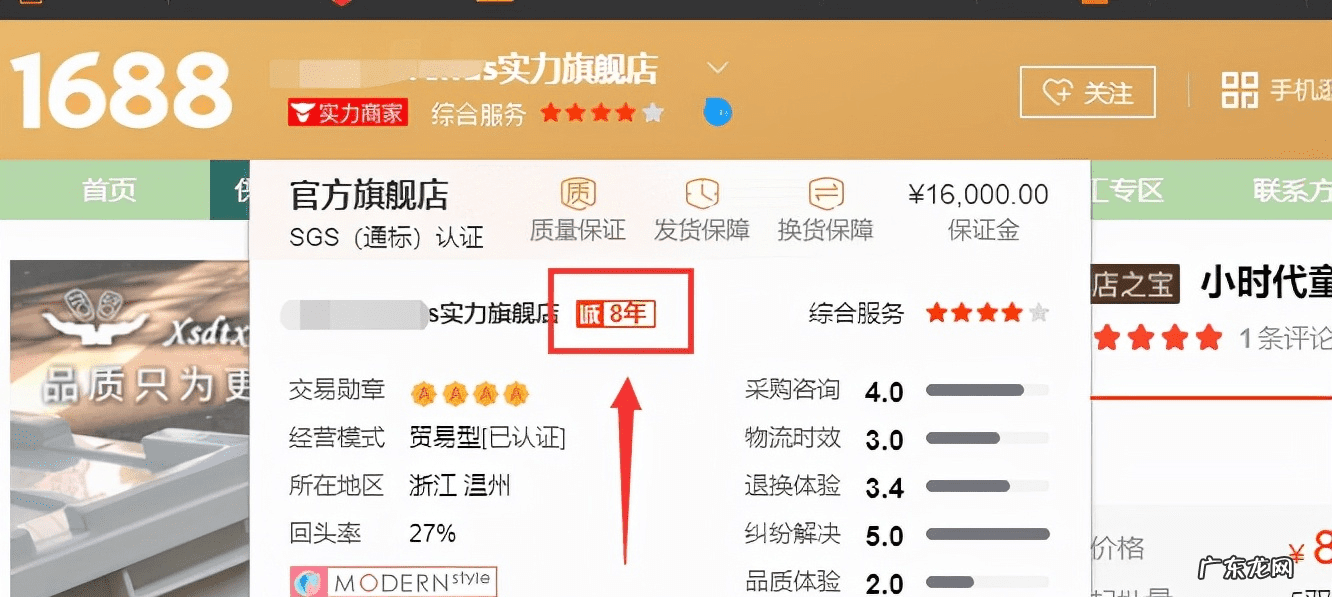
Task: Click the blue verified badge beside store rating
Action: pyautogui.click(x=716, y=113)
